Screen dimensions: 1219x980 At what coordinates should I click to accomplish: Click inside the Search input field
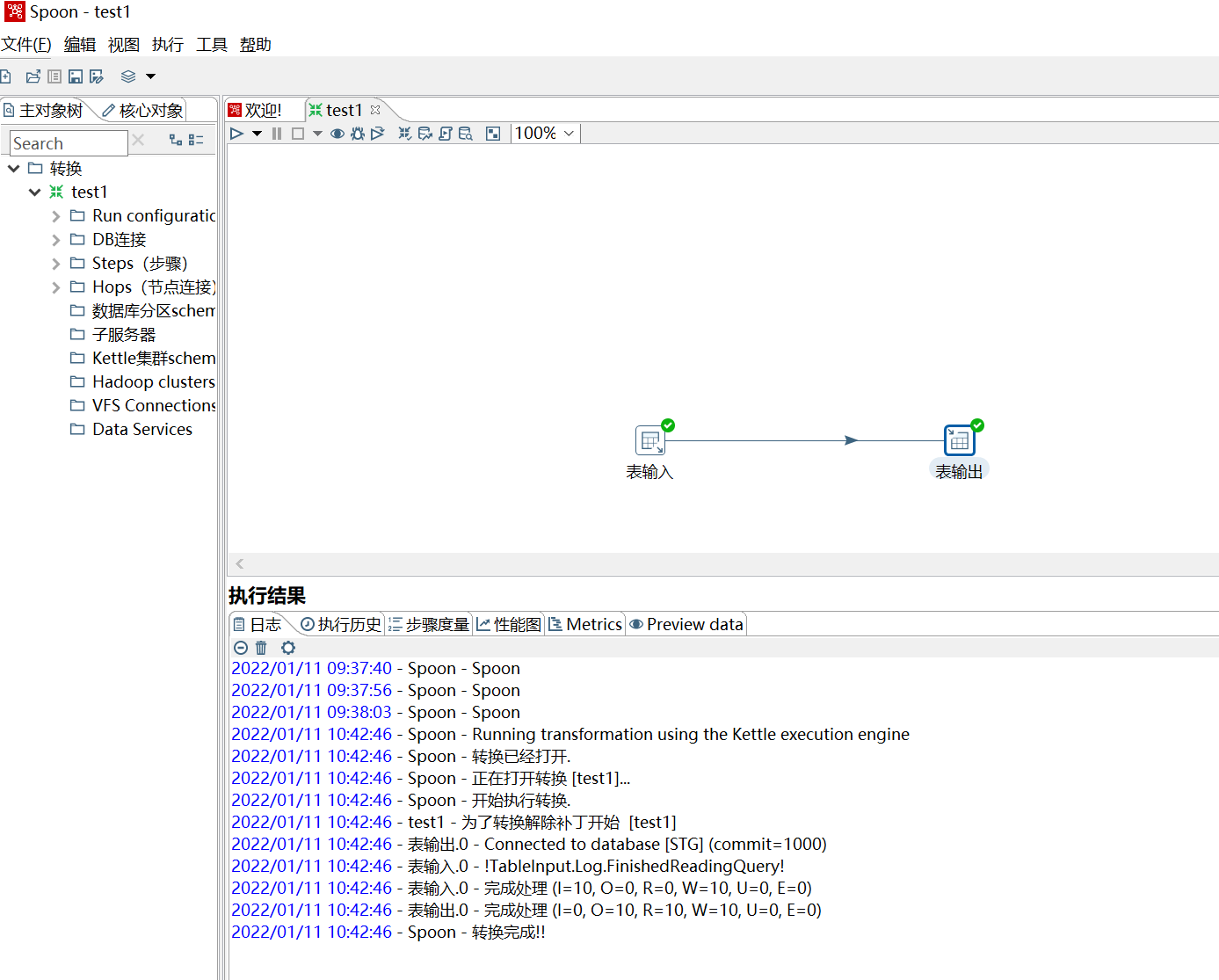click(69, 142)
